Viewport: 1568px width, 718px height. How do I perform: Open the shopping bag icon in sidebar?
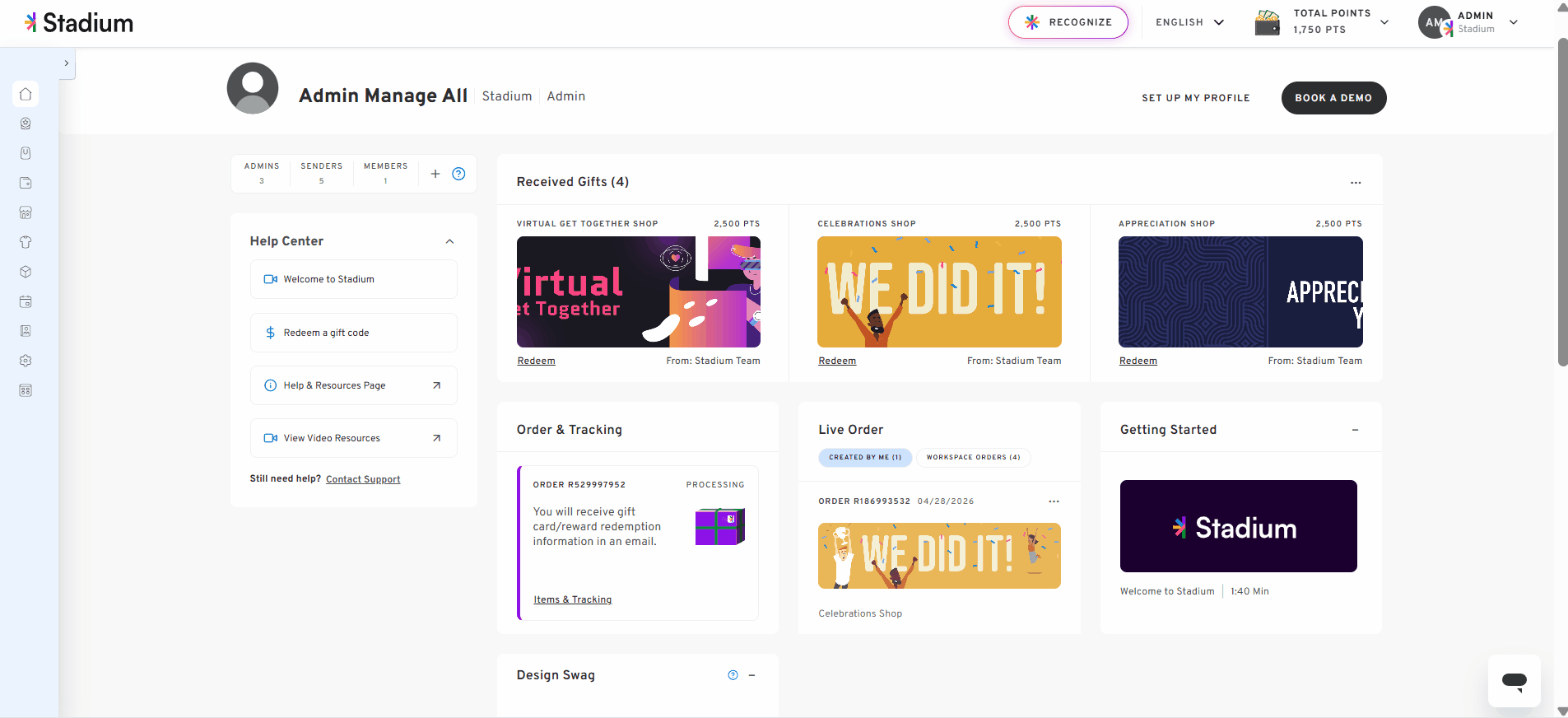pos(26,153)
